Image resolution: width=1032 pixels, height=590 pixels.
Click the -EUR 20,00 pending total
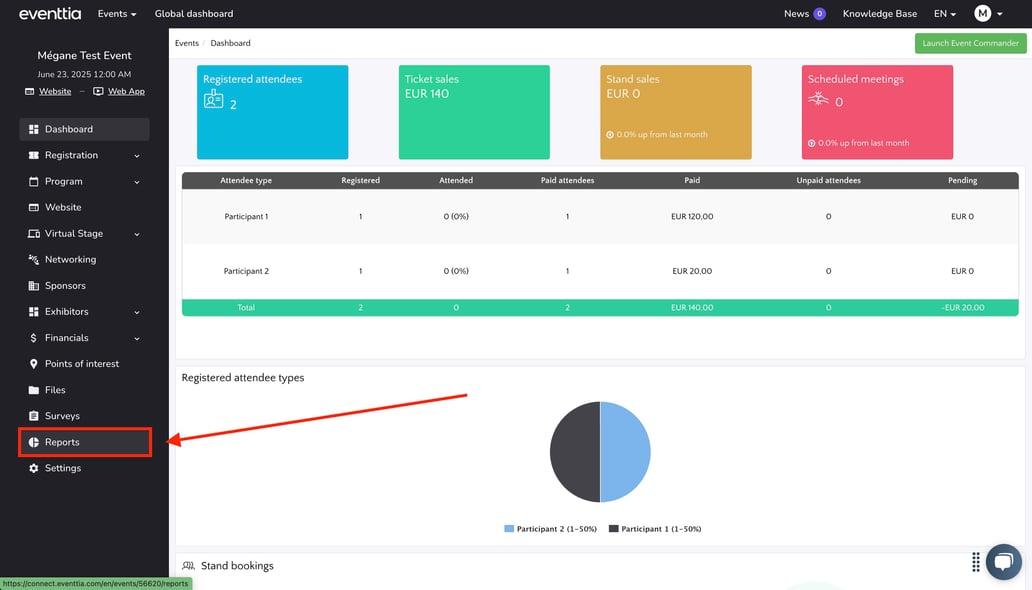click(x=962, y=308)
